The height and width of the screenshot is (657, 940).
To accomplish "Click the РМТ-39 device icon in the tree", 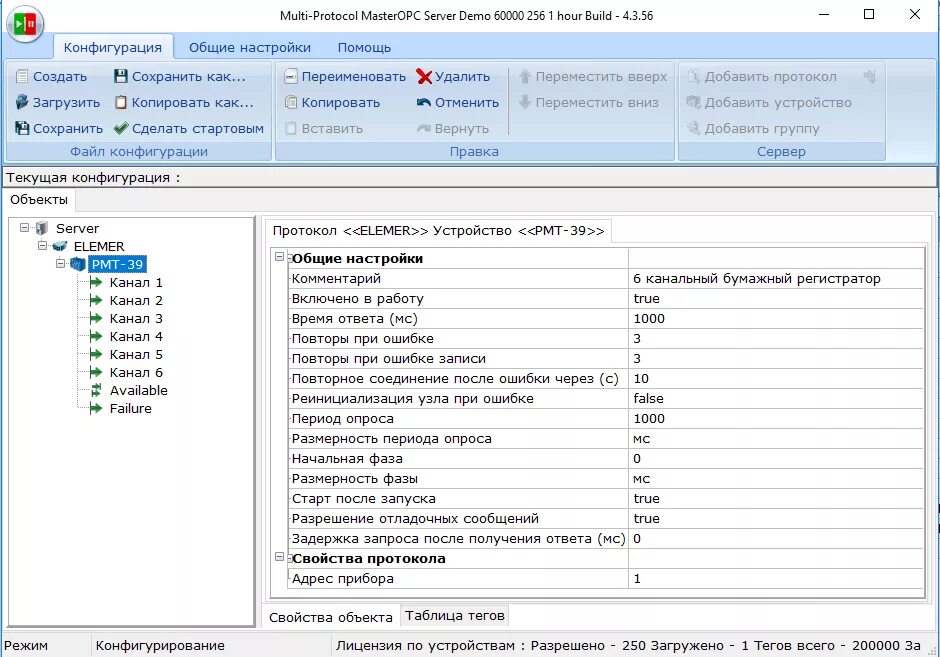I will tap(77, 264).
